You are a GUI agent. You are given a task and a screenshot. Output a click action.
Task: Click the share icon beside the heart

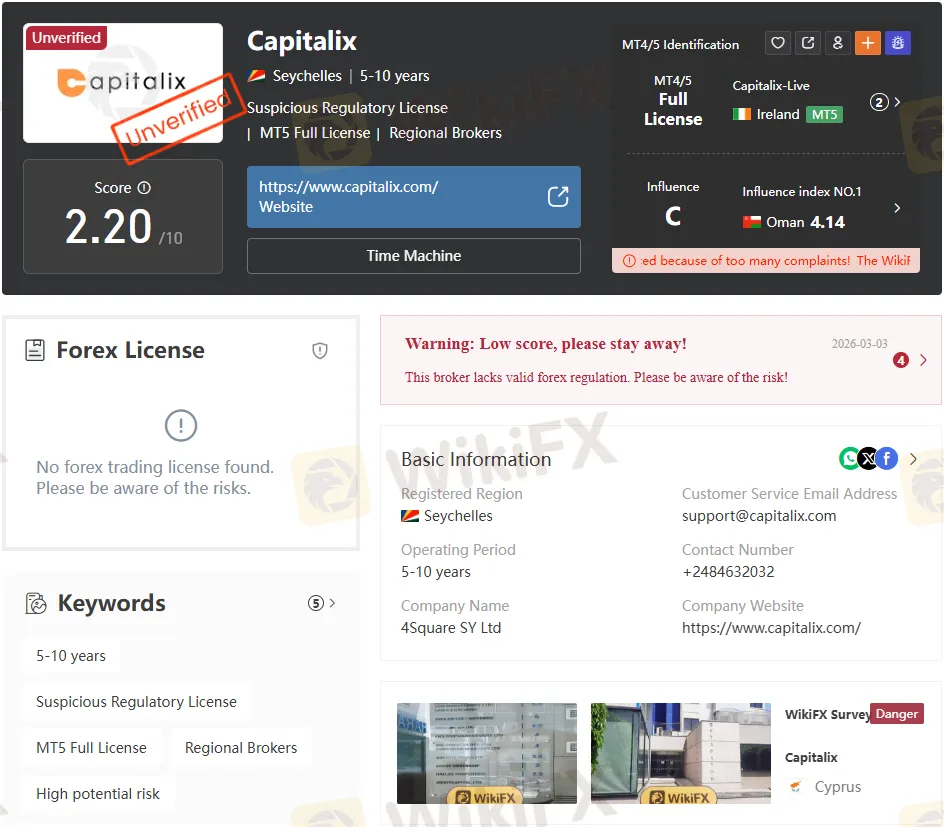coord(808,43)
